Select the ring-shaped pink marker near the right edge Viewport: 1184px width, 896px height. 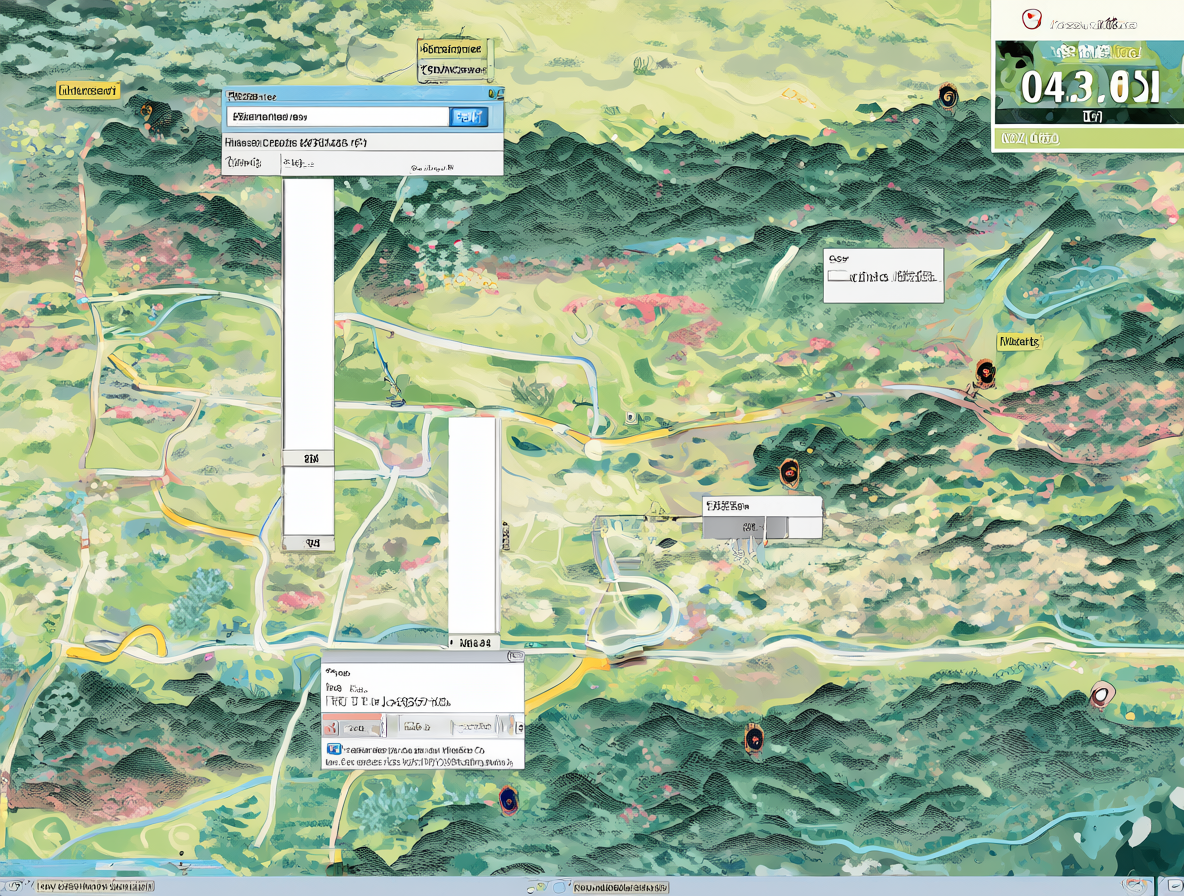pos(1101,694)
